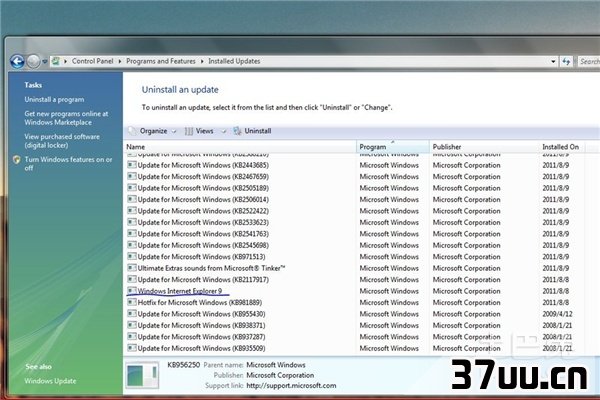Sort list by Installed On column

[561, 147]
